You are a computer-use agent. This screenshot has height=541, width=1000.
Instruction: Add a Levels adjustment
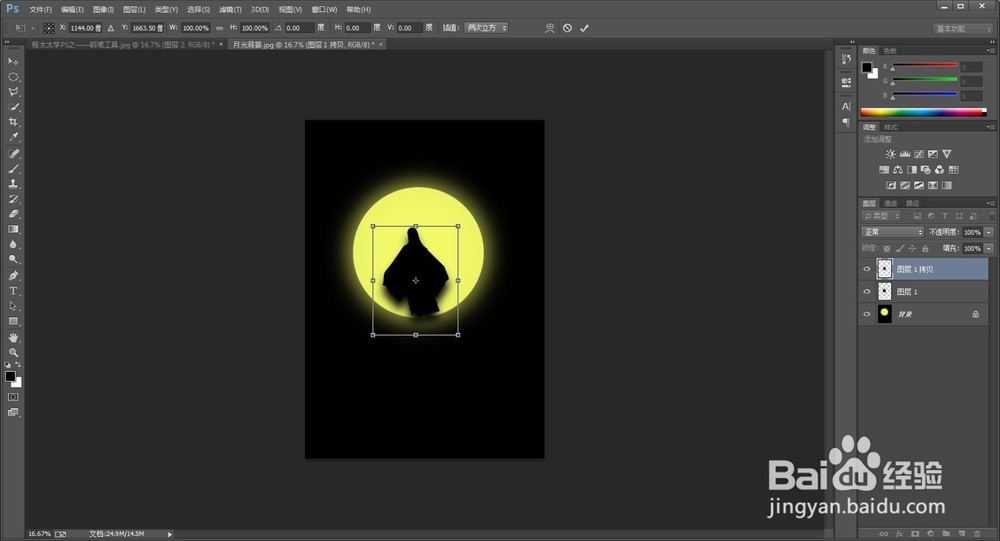click(x=904, y=154)
